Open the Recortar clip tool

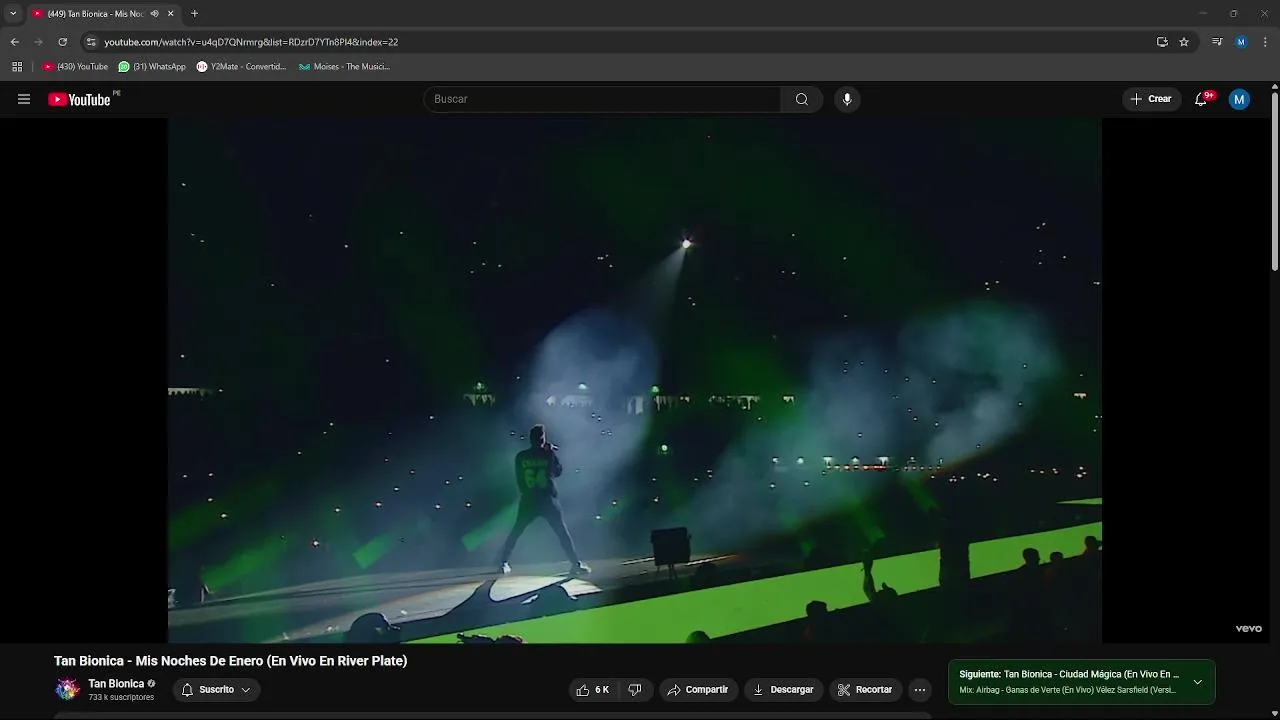[x=865, y=690]
